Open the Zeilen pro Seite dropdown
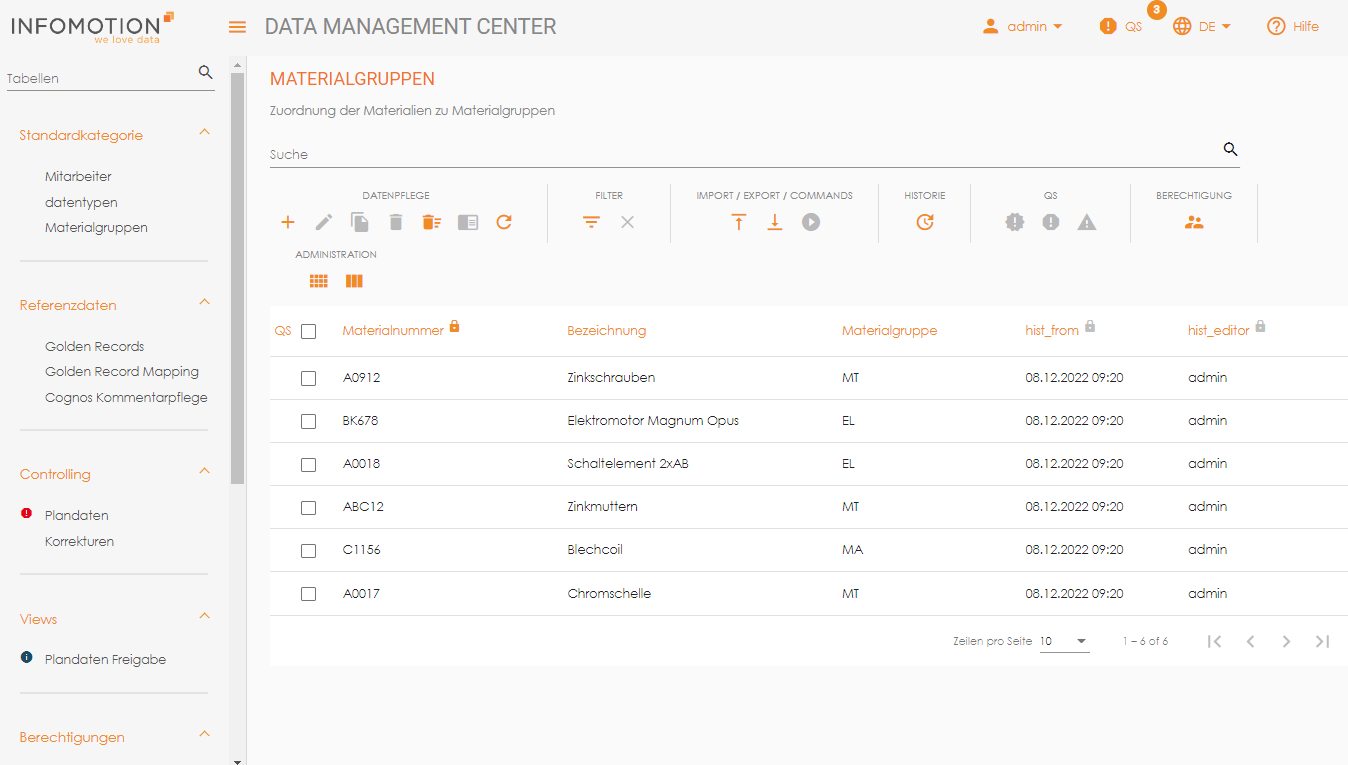 click(x=1064, y=641)
